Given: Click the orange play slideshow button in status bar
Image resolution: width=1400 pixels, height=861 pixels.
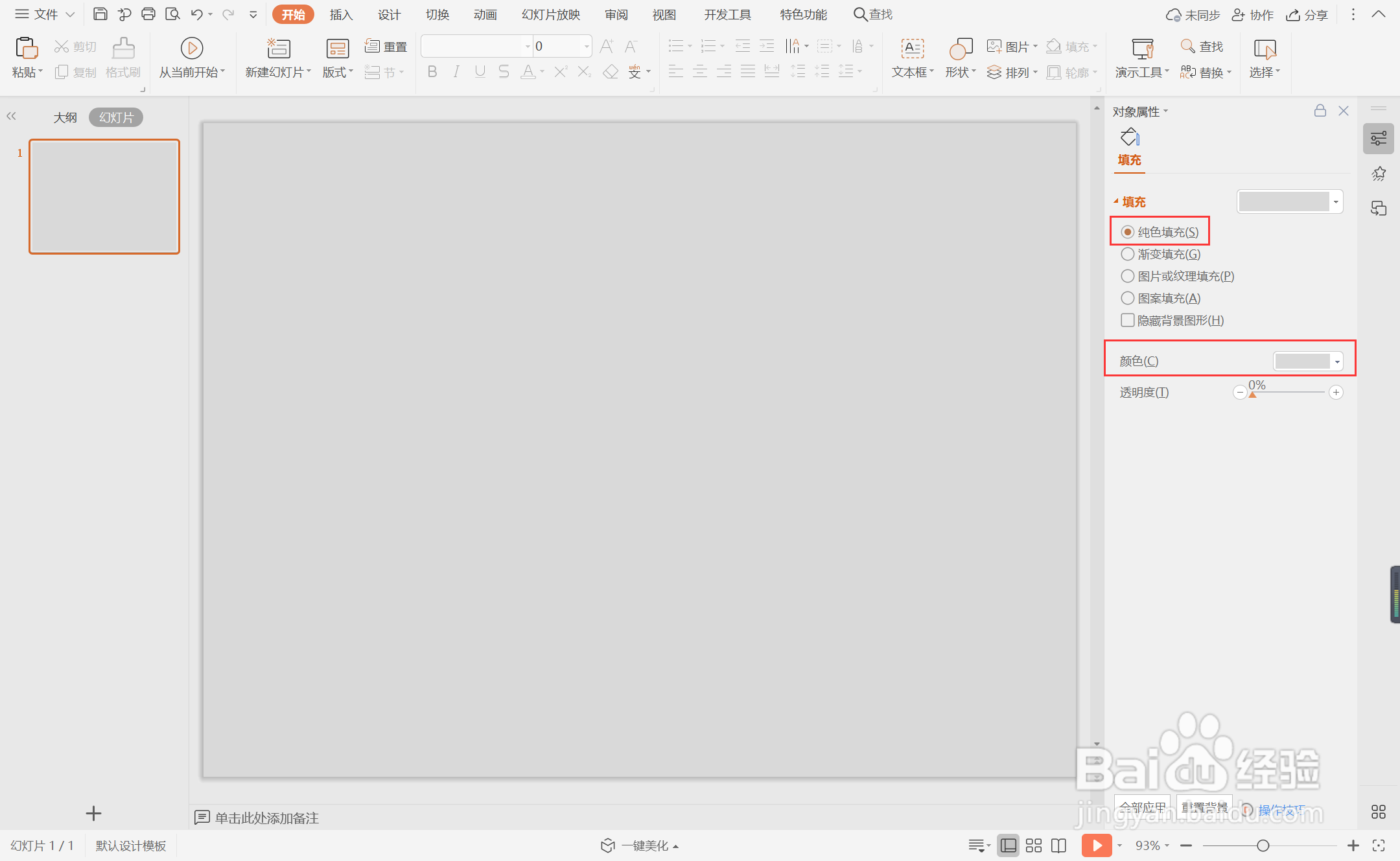Looking at the screenshot, I should [x=1097, y=845].
